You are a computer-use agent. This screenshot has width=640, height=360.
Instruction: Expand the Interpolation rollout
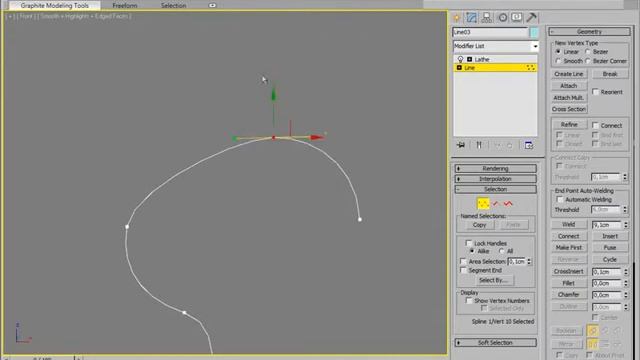tap(496, 179)
